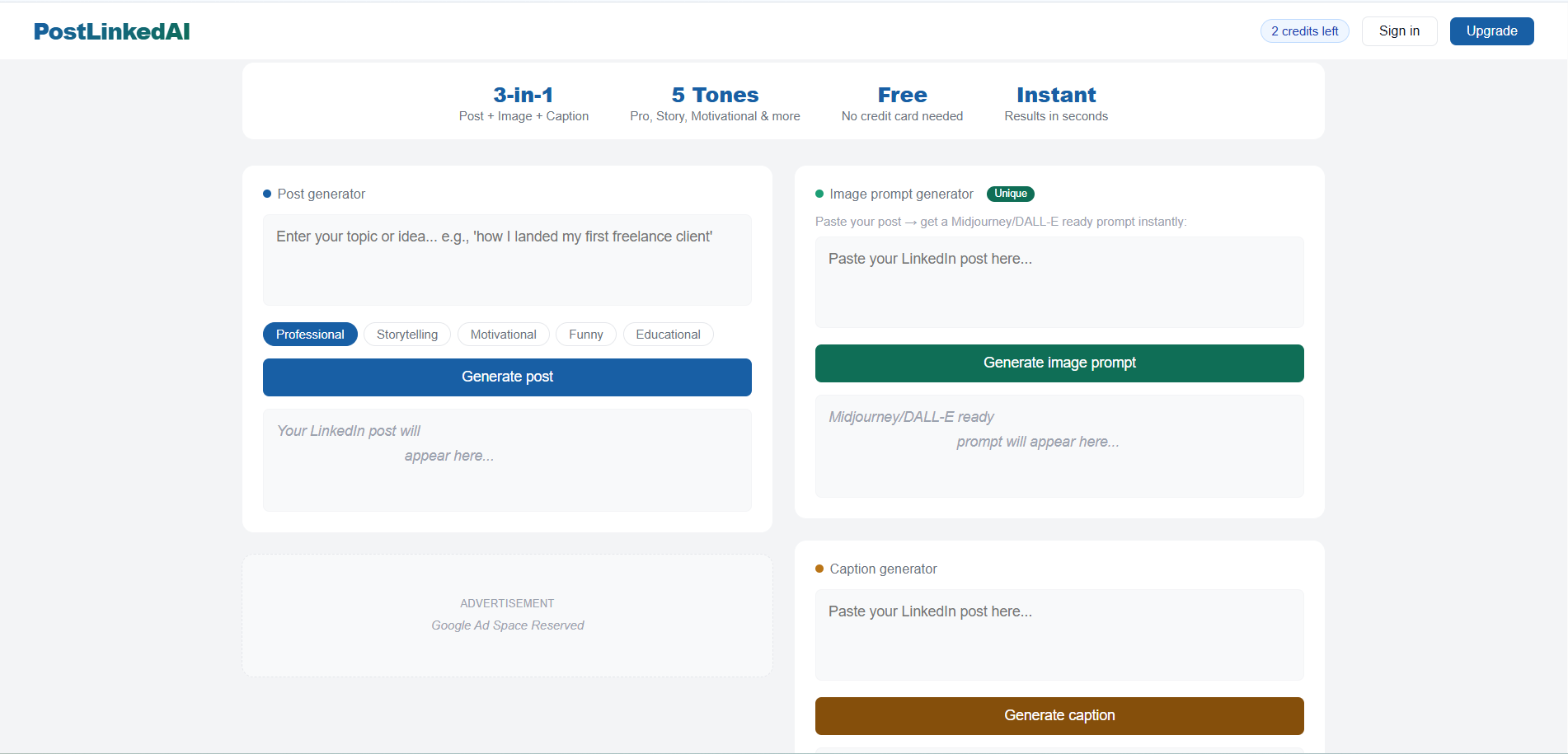The height and width of the screenshot is (754, 1568).
Task: Click the orange dot beside Caption generator
Action: pos(819,569)
